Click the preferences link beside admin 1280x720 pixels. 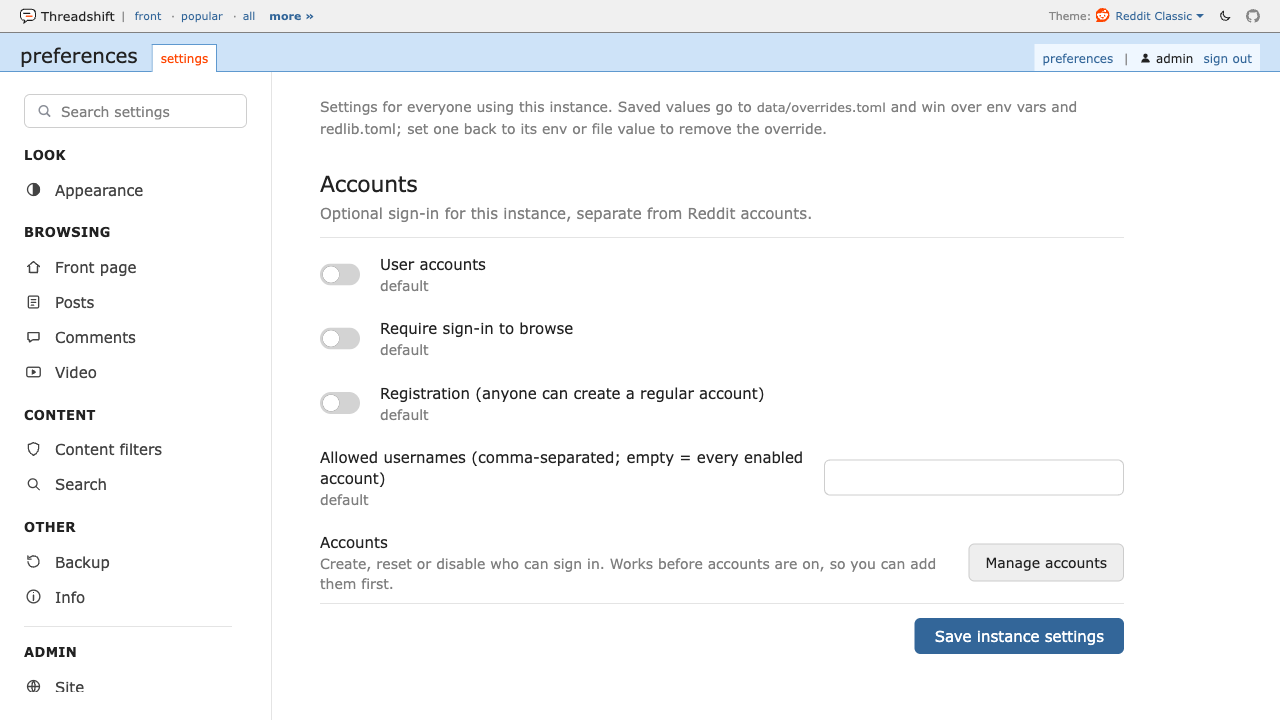tap(1078, 59)
